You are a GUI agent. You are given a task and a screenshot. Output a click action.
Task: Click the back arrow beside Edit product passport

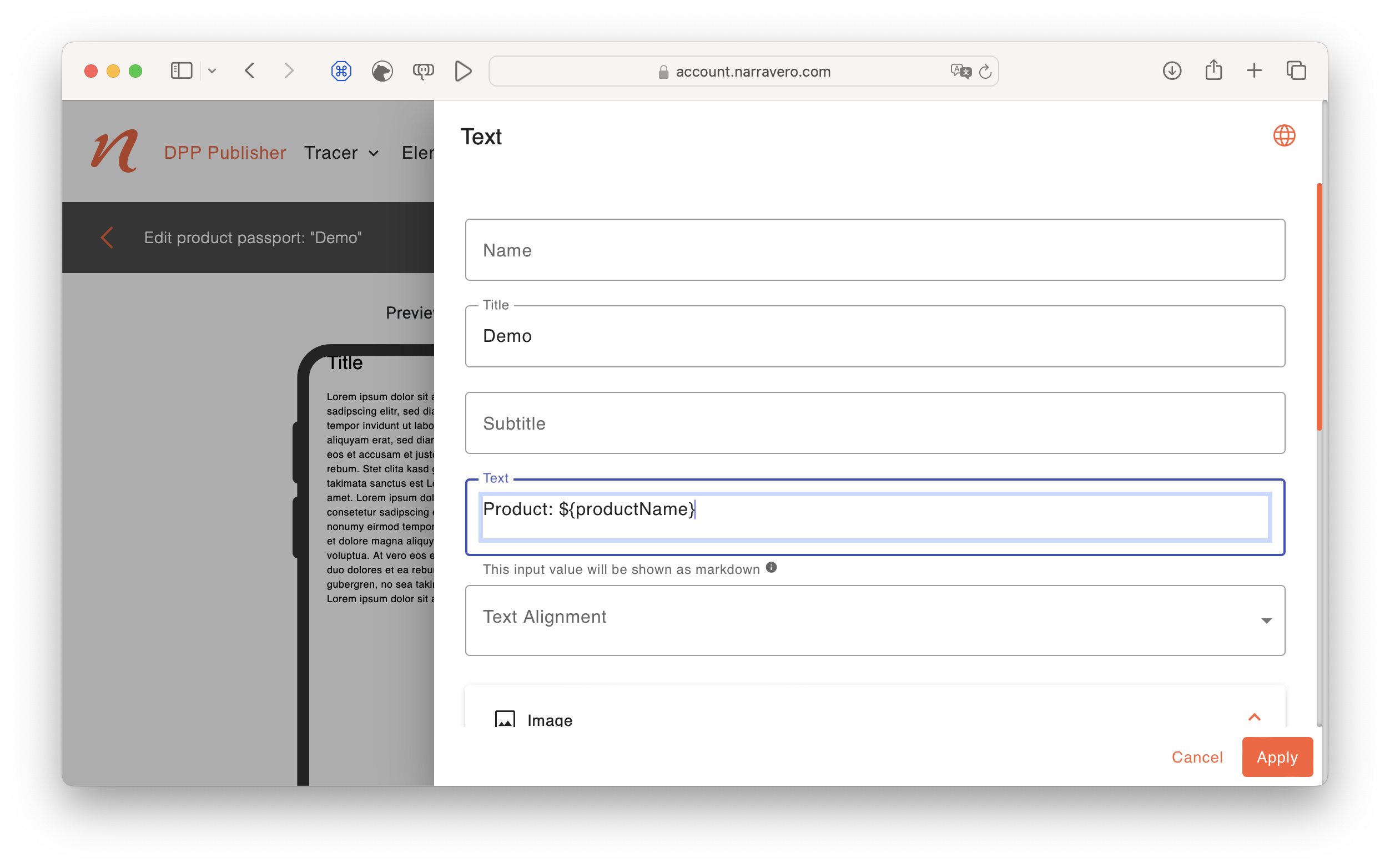click(107, 238)
